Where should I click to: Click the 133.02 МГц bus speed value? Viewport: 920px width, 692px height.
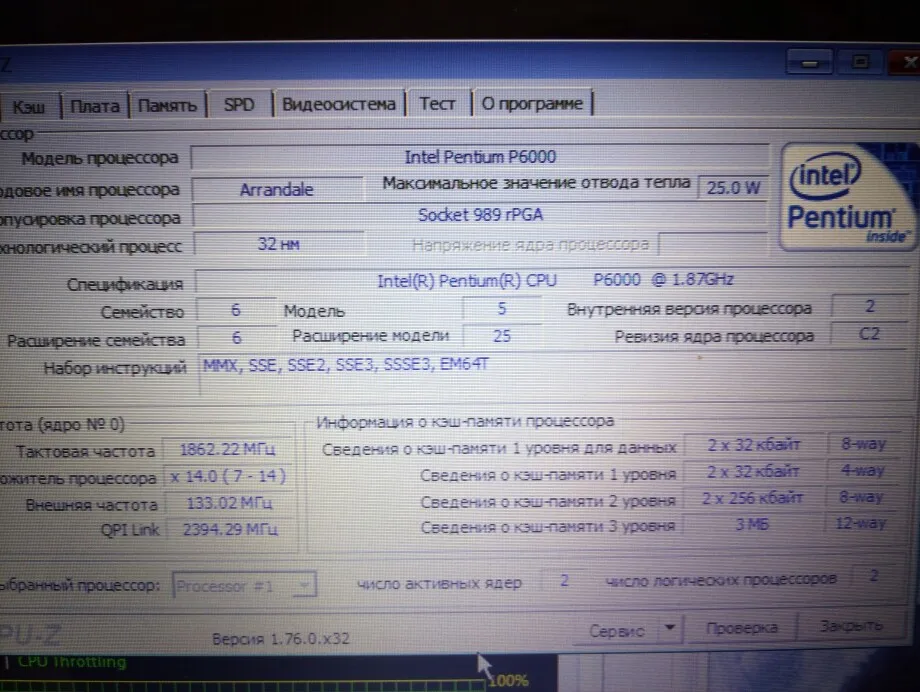pos(229,503)
